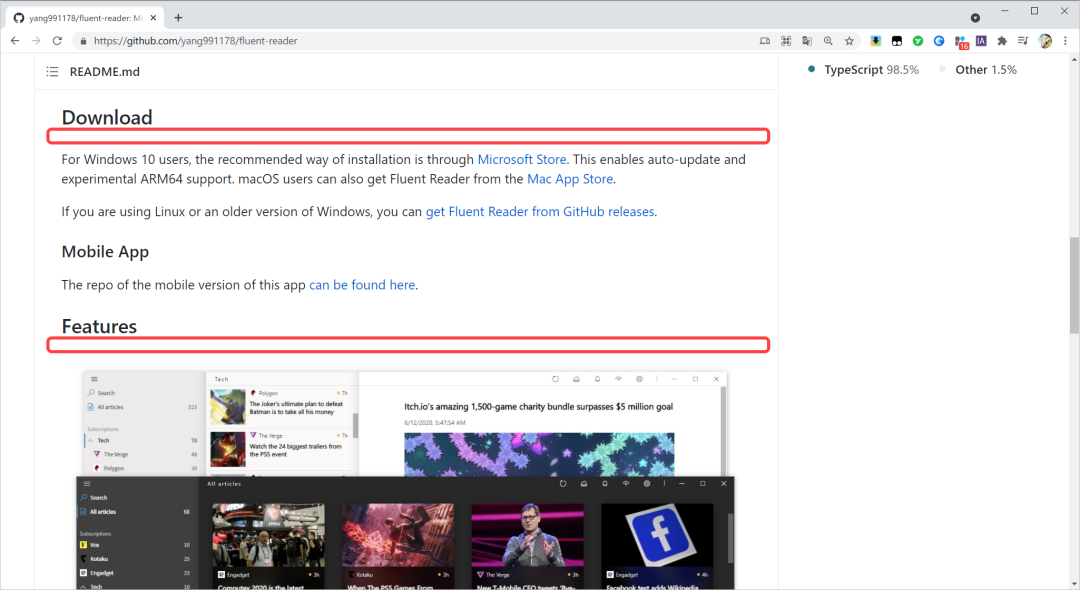This screenshot has height=590, width=1080.
Task: Bookmark this page with the star icon
Action: pos(849,41)
